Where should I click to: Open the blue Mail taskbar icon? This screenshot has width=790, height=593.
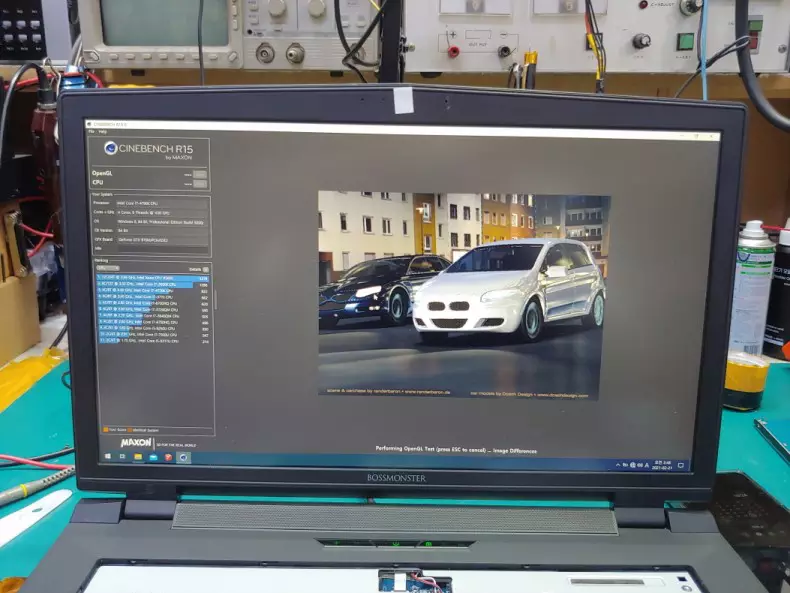point(153,457)
